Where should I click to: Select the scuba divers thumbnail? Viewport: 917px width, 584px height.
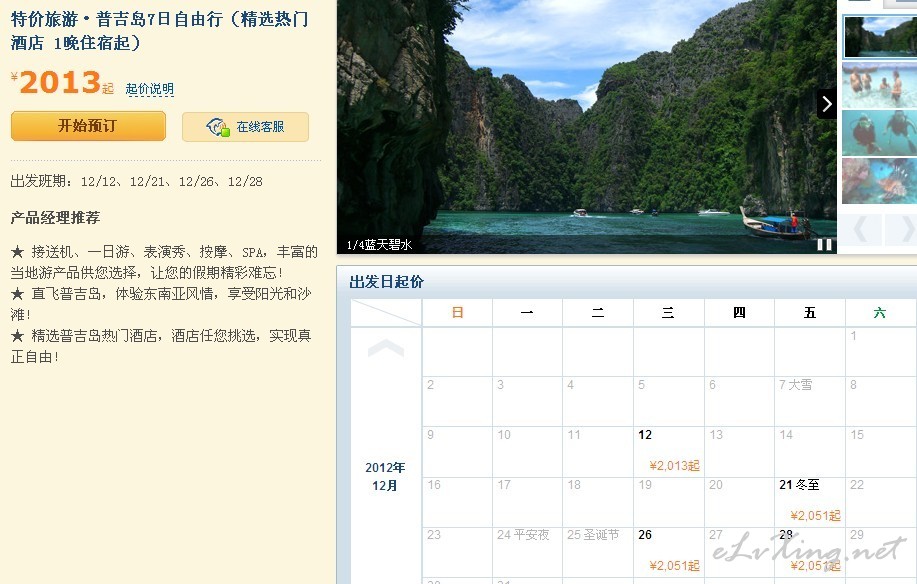coord(880,133)
